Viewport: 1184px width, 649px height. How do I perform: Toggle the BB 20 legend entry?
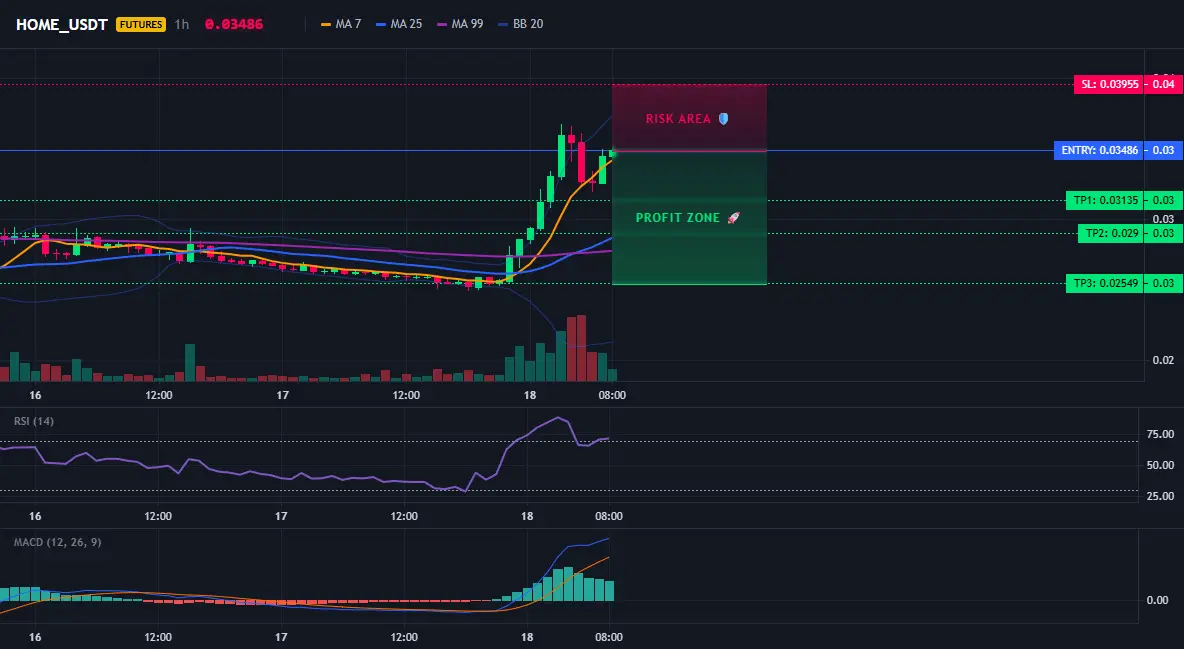pos(521,24)
